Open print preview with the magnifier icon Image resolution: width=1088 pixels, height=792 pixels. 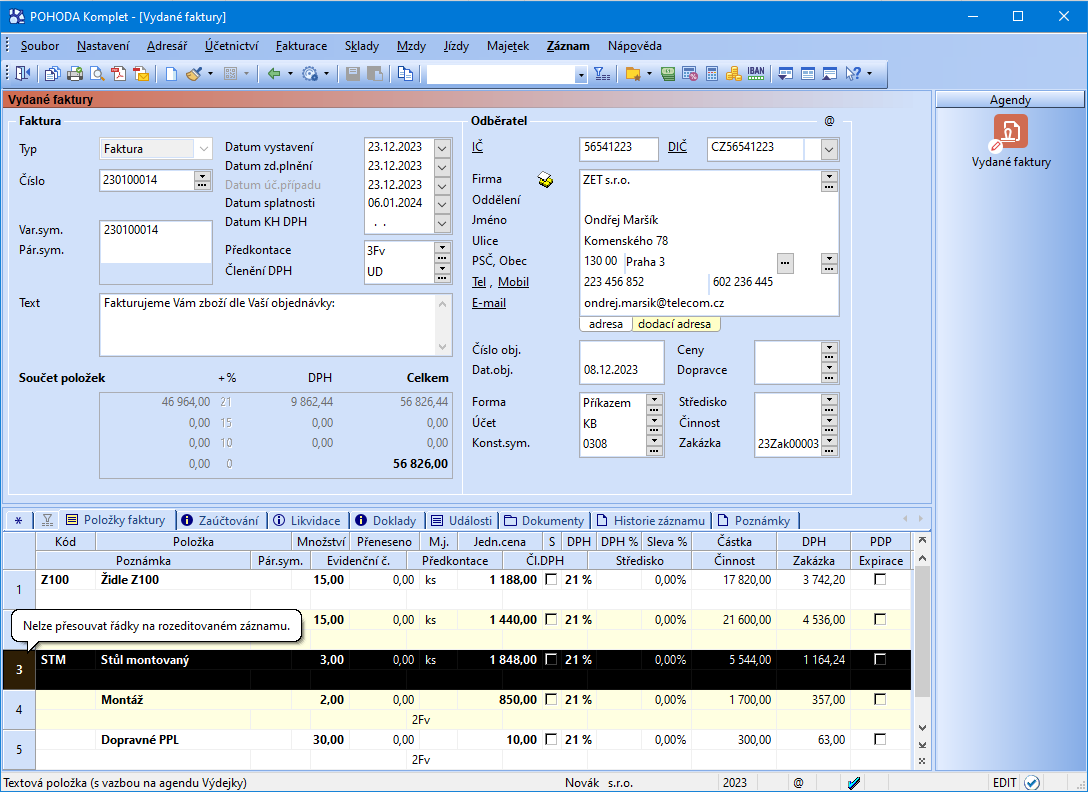97,74
